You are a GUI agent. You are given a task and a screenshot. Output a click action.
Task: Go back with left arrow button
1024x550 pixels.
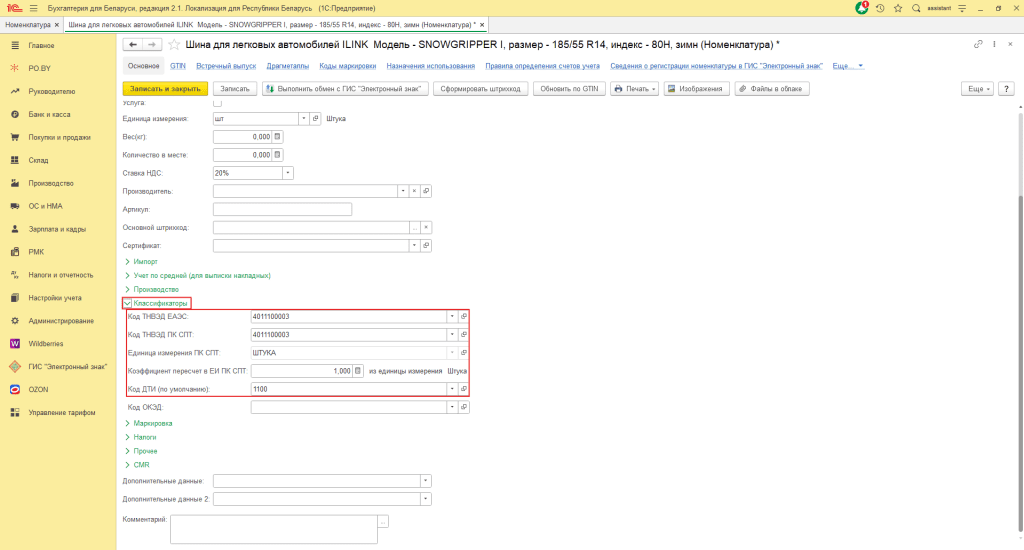click(133, 44)
